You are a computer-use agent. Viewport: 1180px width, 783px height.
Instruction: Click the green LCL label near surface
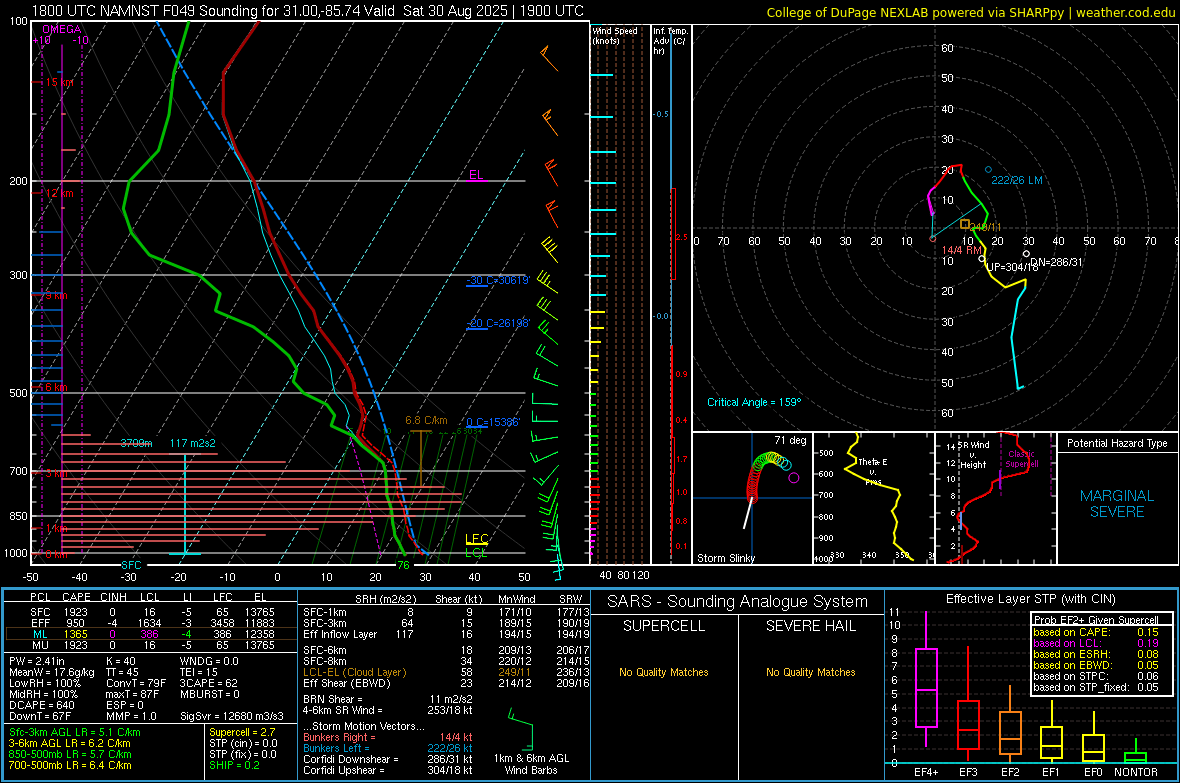coord(476,553)
